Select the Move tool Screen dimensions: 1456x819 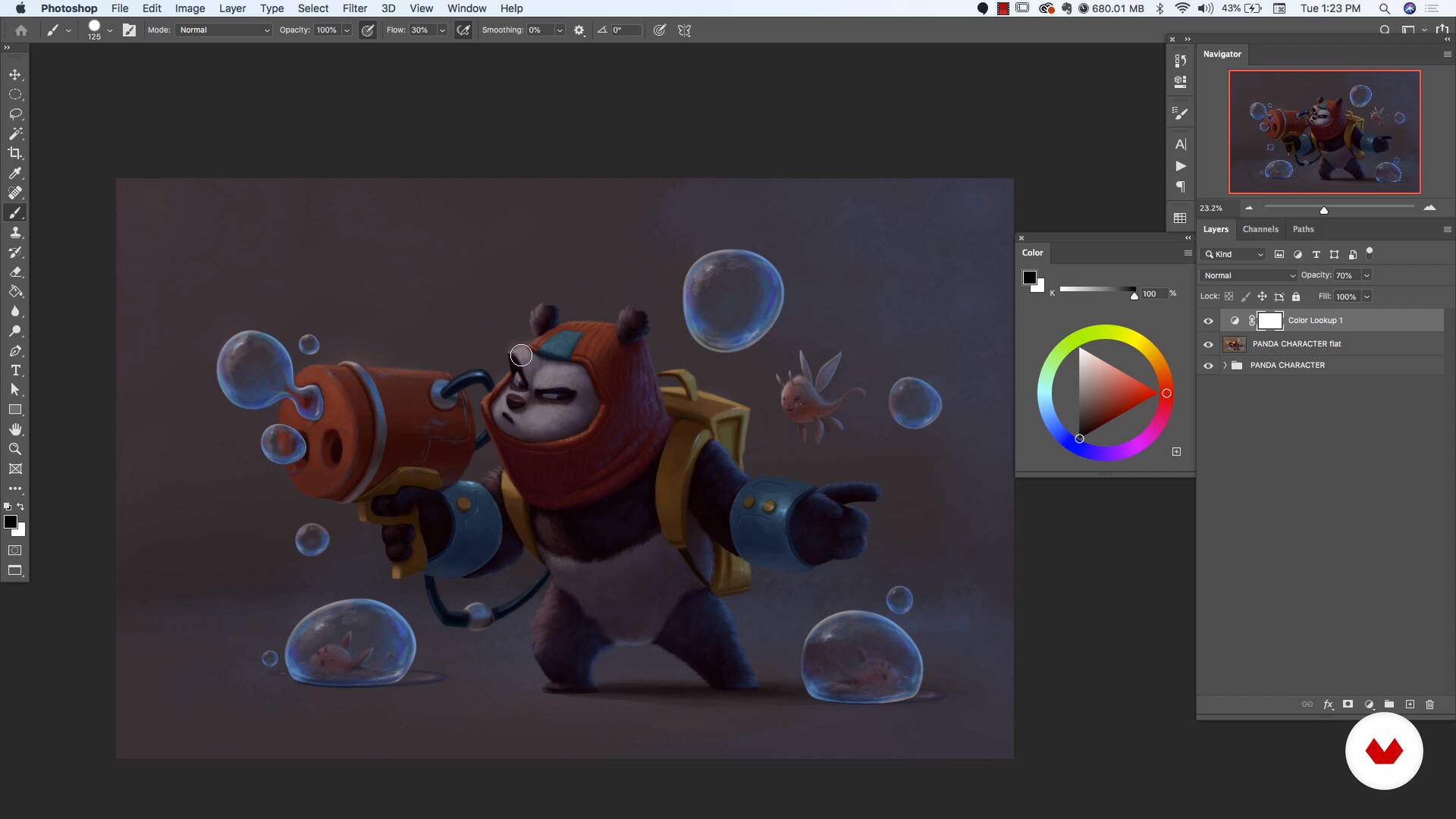(x=15, y=74)
